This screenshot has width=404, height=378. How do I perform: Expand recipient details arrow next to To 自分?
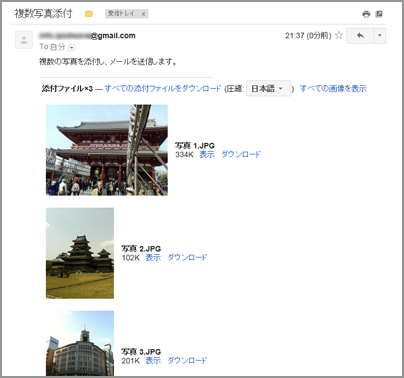pyautogui.click(x=72, y=48)
